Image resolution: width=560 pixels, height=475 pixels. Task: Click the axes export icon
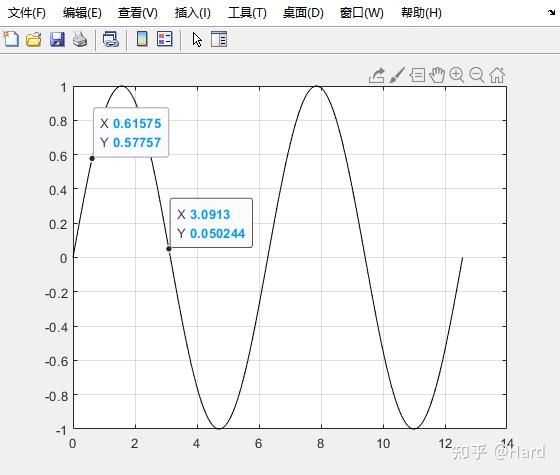376,76
